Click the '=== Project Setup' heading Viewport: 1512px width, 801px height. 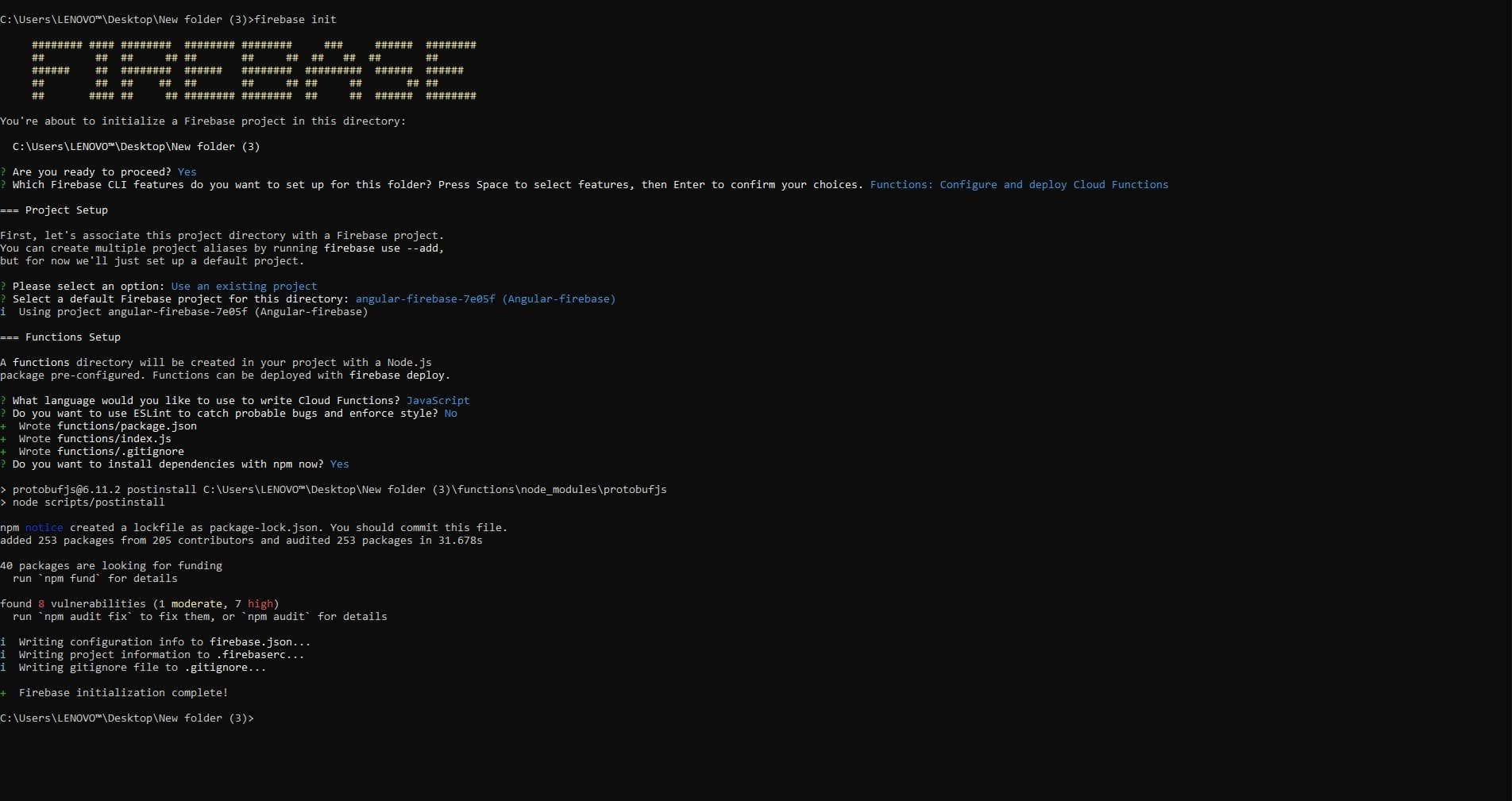(x=54, y=210)
